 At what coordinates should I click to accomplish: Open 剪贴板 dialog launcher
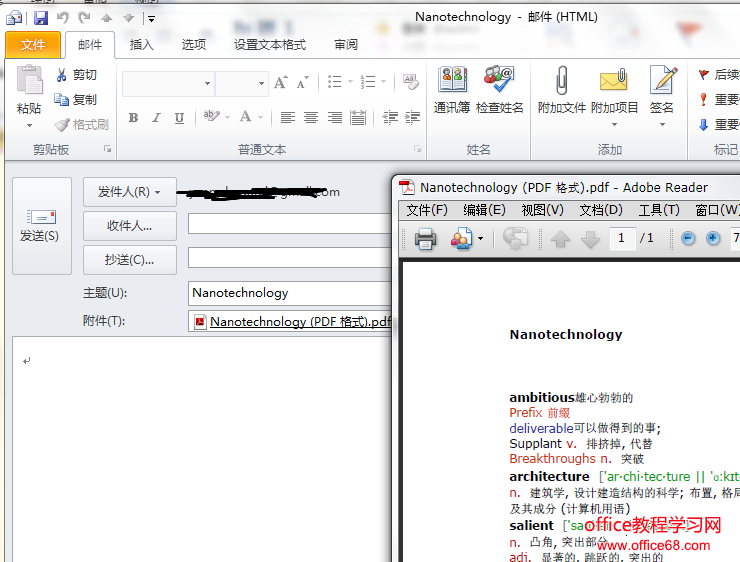(x=108, y=149)
